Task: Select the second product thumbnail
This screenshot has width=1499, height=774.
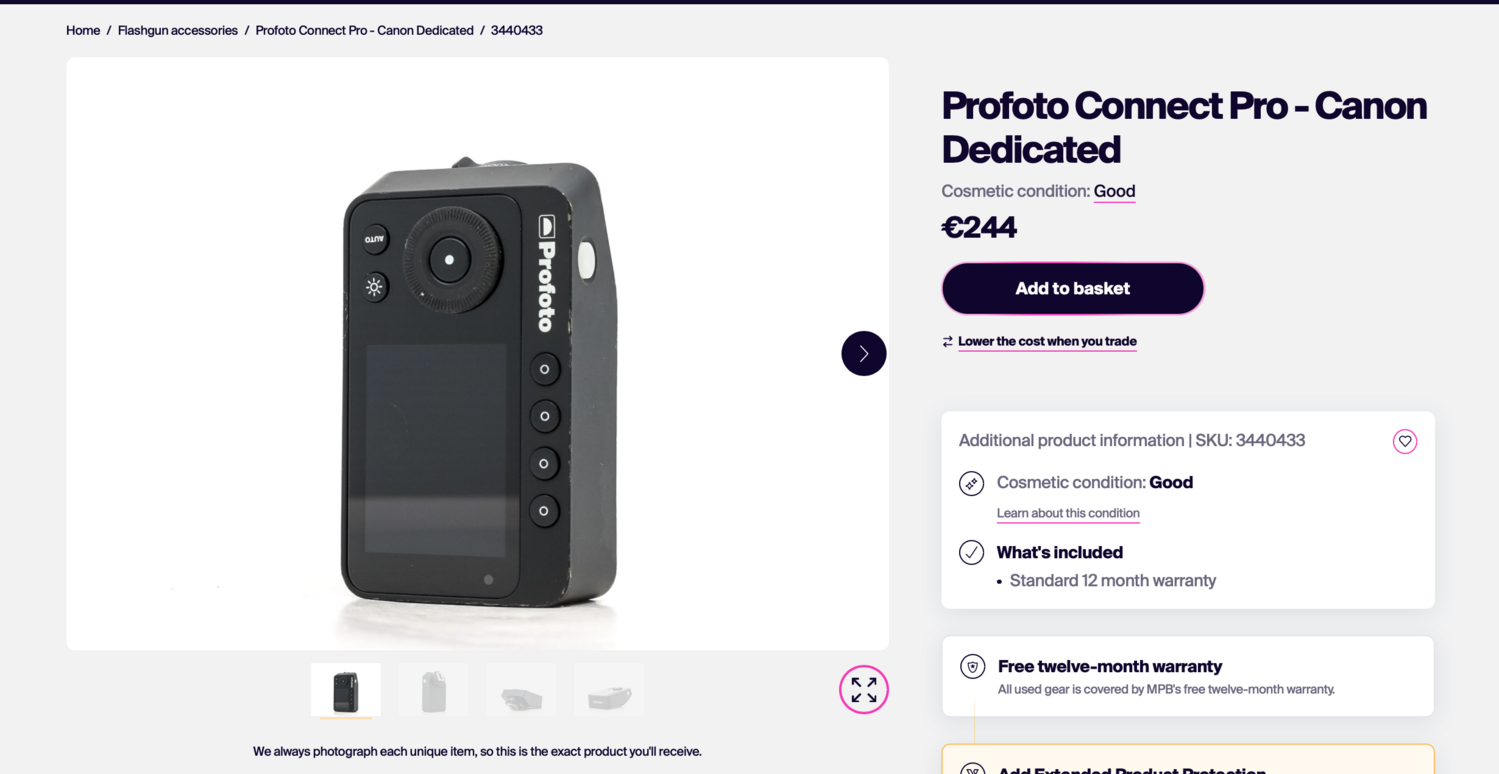Action: click(x=433, y=690)
